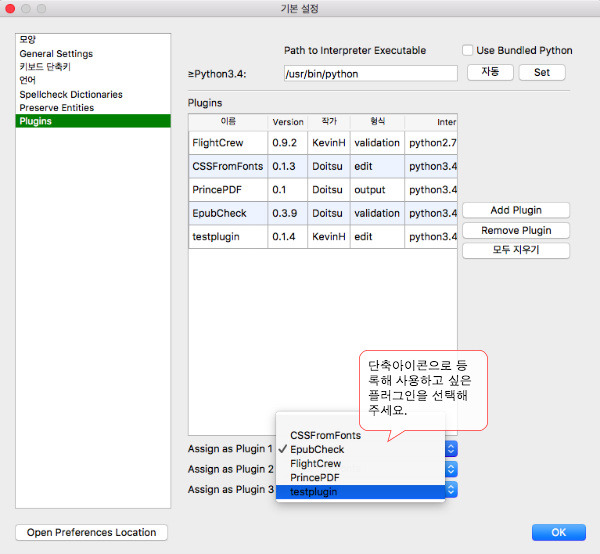Choose CSSFromFonts in the dropdown list

coord(360,435)
